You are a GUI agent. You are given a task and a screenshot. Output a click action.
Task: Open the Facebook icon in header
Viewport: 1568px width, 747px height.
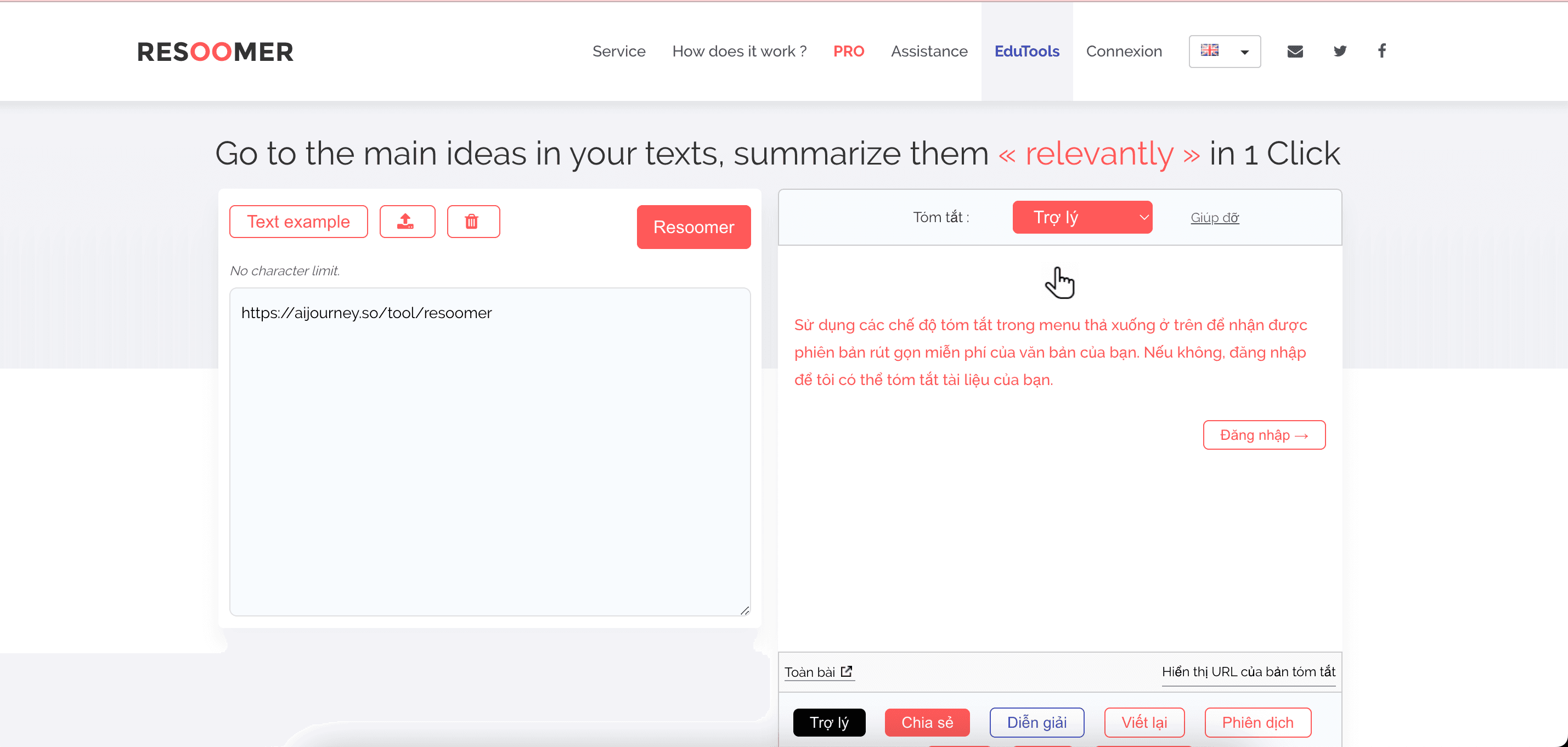click(1382, 51)
